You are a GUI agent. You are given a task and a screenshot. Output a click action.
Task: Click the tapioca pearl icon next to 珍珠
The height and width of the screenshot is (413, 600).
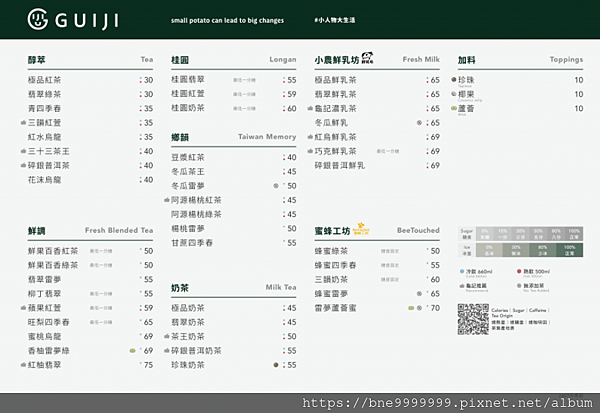point(453,80)
